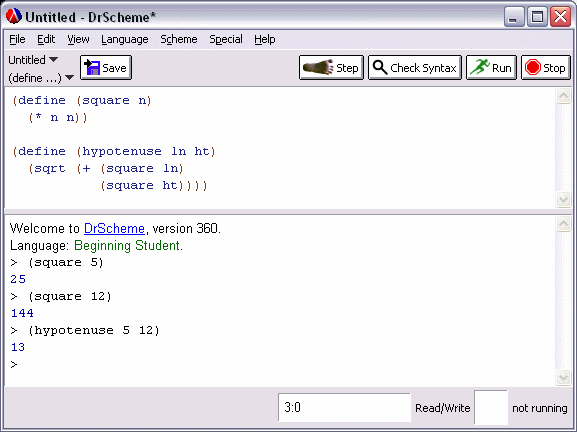This screenshot has width=577, height=432.
Task: Click the (sqrt (+ (square ln) line
Action: tap(106, 169)
